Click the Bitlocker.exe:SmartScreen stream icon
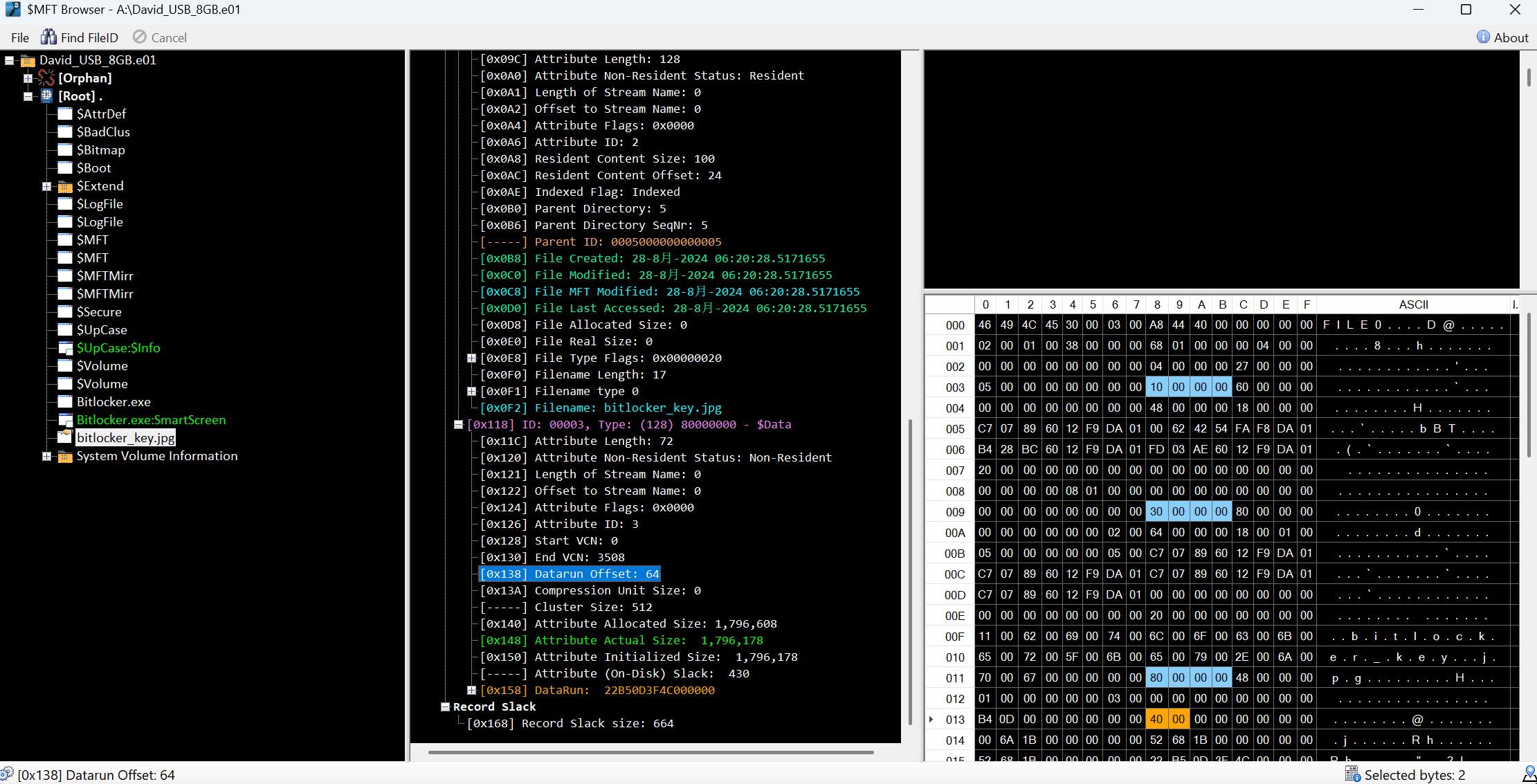 65,420
